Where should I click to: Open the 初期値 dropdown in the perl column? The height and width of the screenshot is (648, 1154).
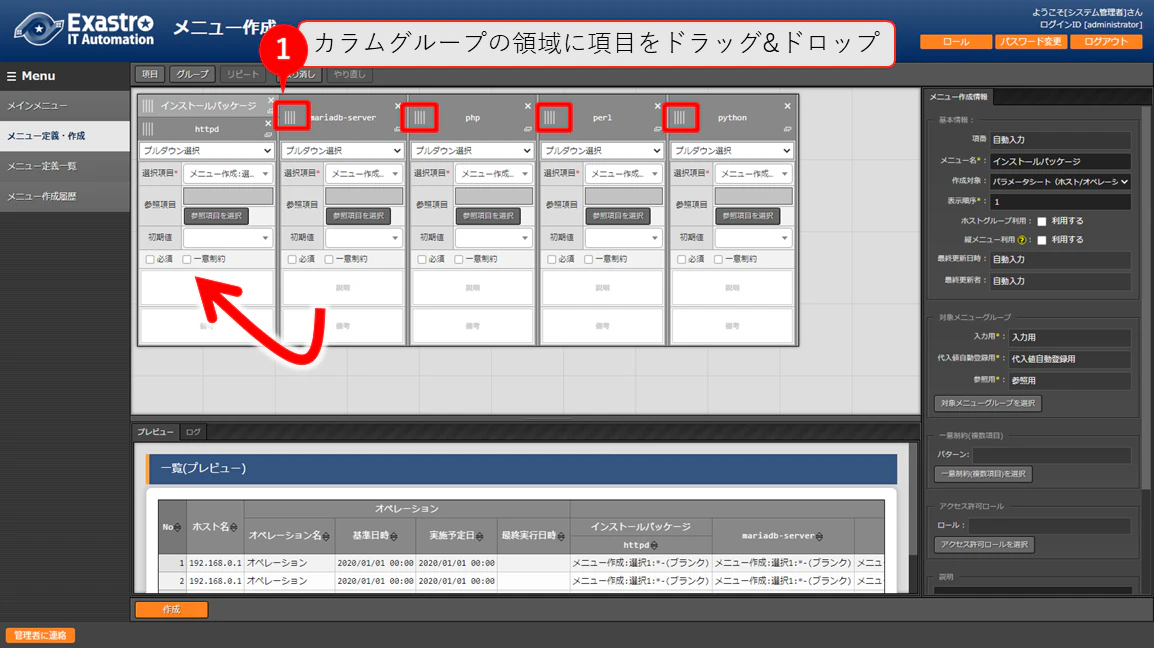pos(624,238)
